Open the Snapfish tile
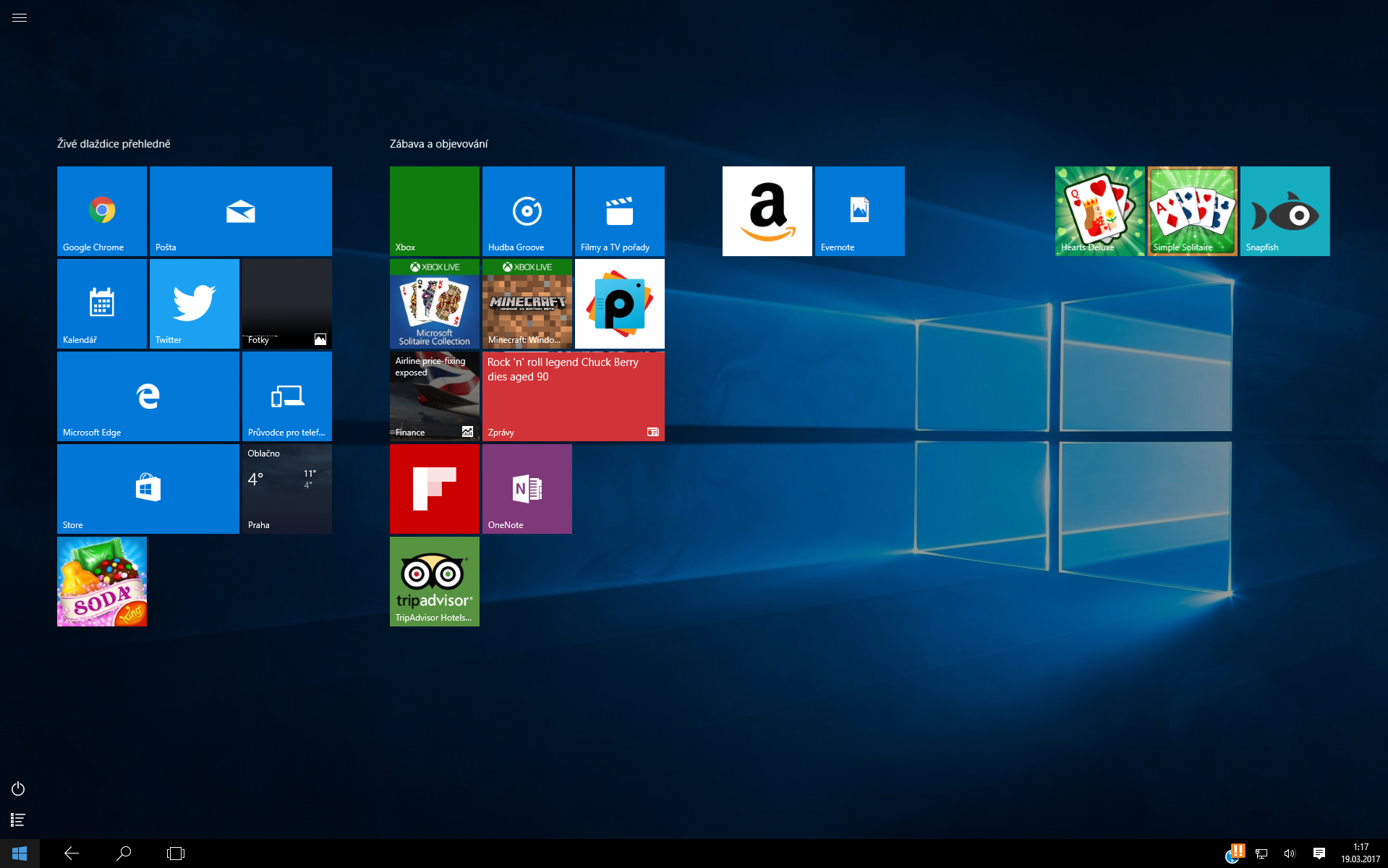This screenshot has width=1388, height=868. click(1285, 211)
